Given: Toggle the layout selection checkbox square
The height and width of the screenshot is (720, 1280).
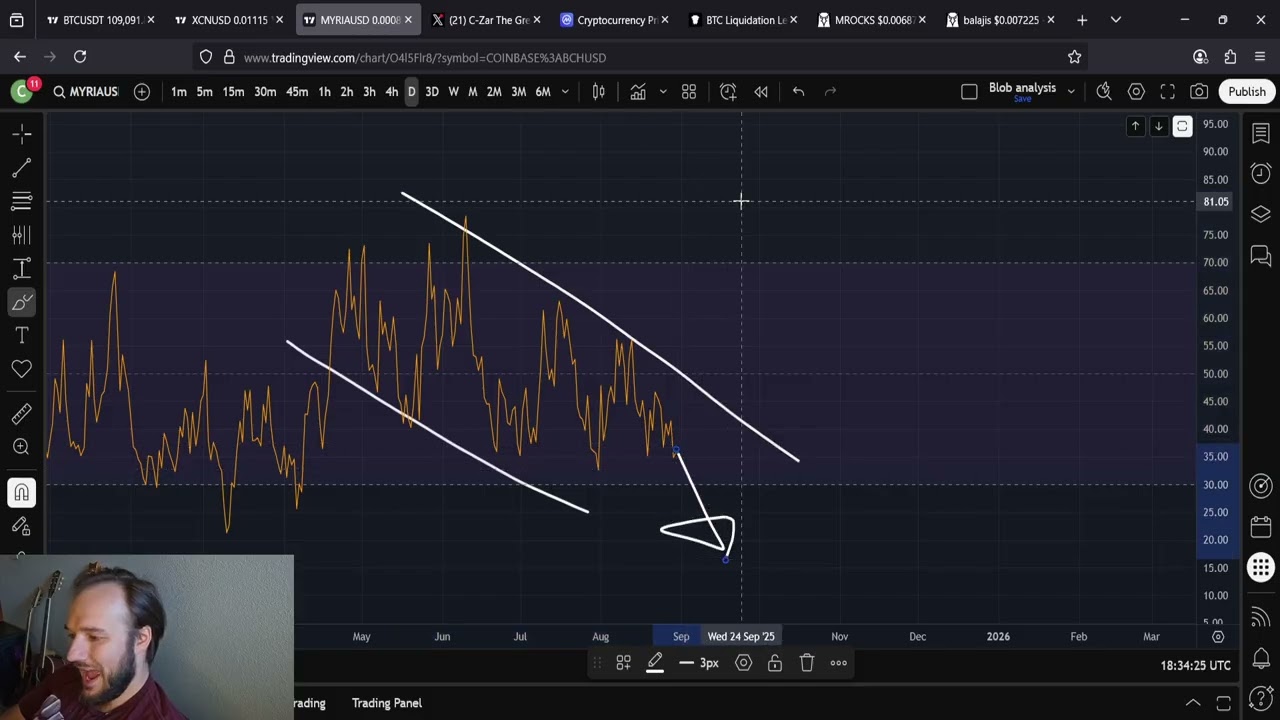Looking at the screenshot, I should click(x=969, y=91).
